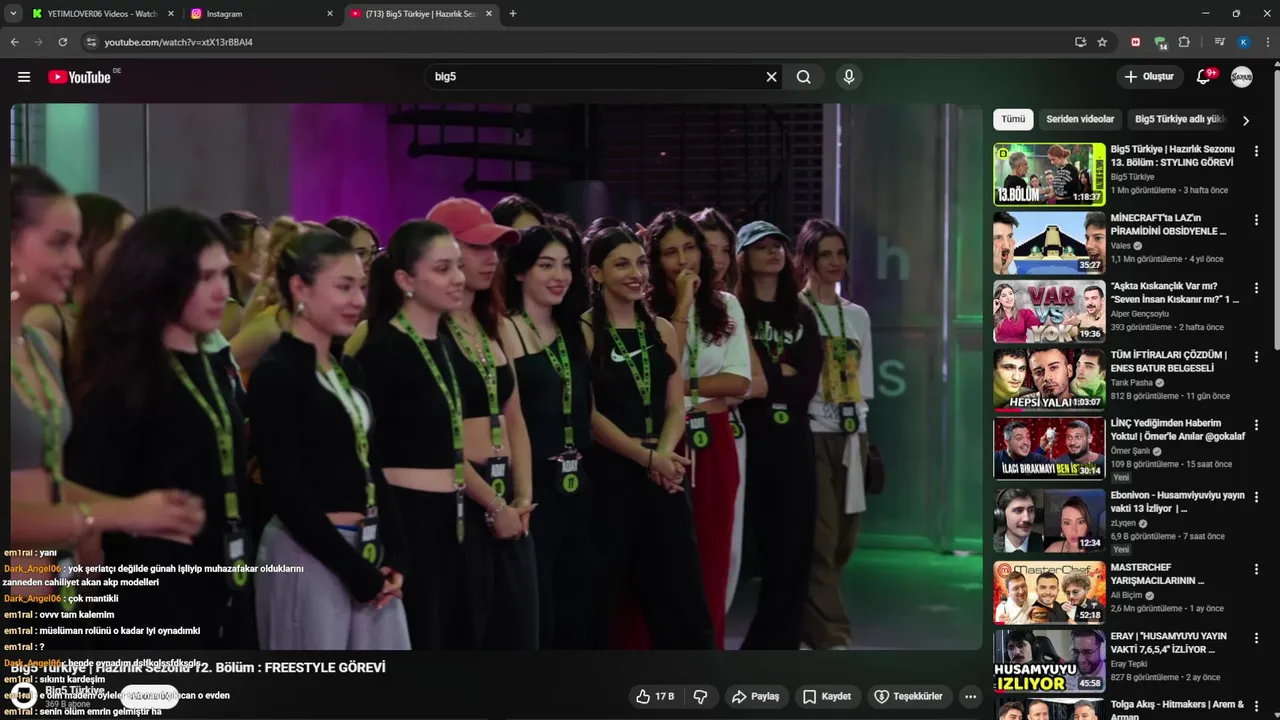Open the tab search dropdown arrow

point(13,14)
